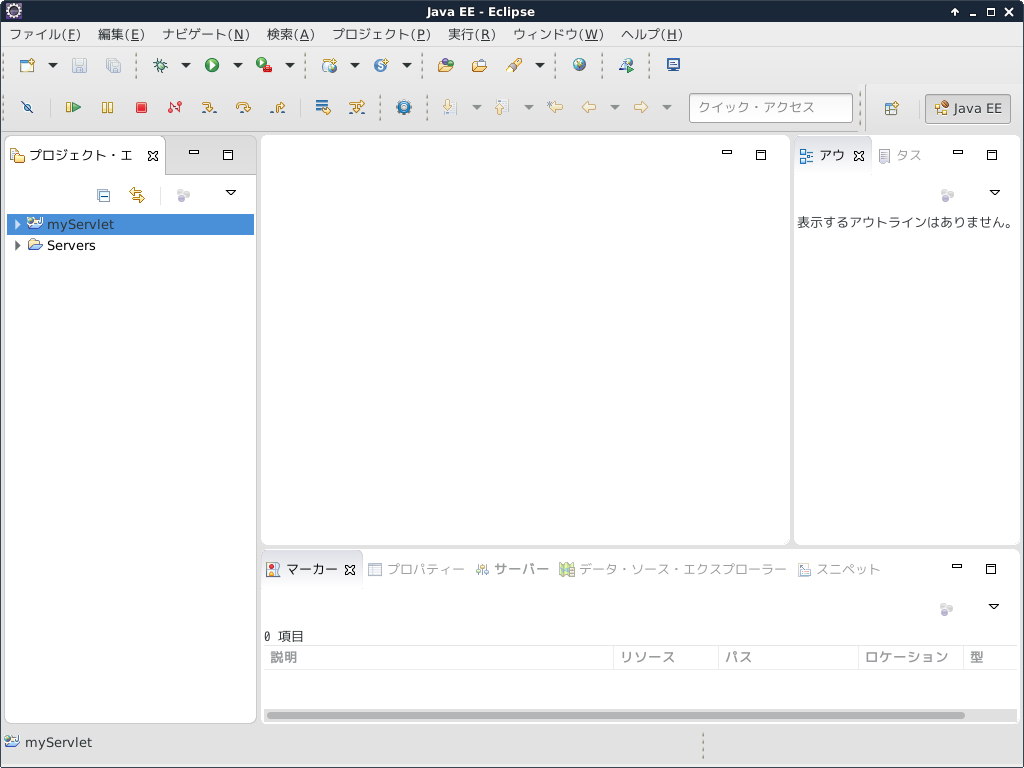This screenshot has width=1024, height=768.
Task: Click Collapse All in Project Explorer
Action: (x=103, y=195)
